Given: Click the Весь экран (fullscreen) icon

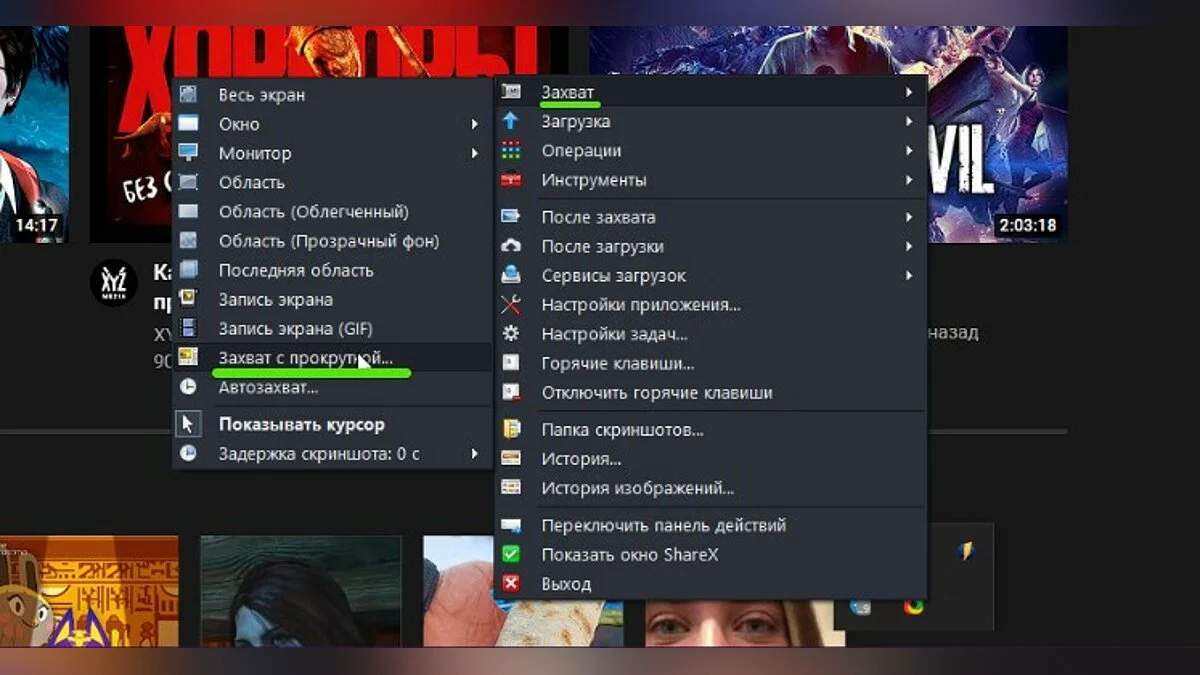Looking at the screenshot, I should pos(188,95).
